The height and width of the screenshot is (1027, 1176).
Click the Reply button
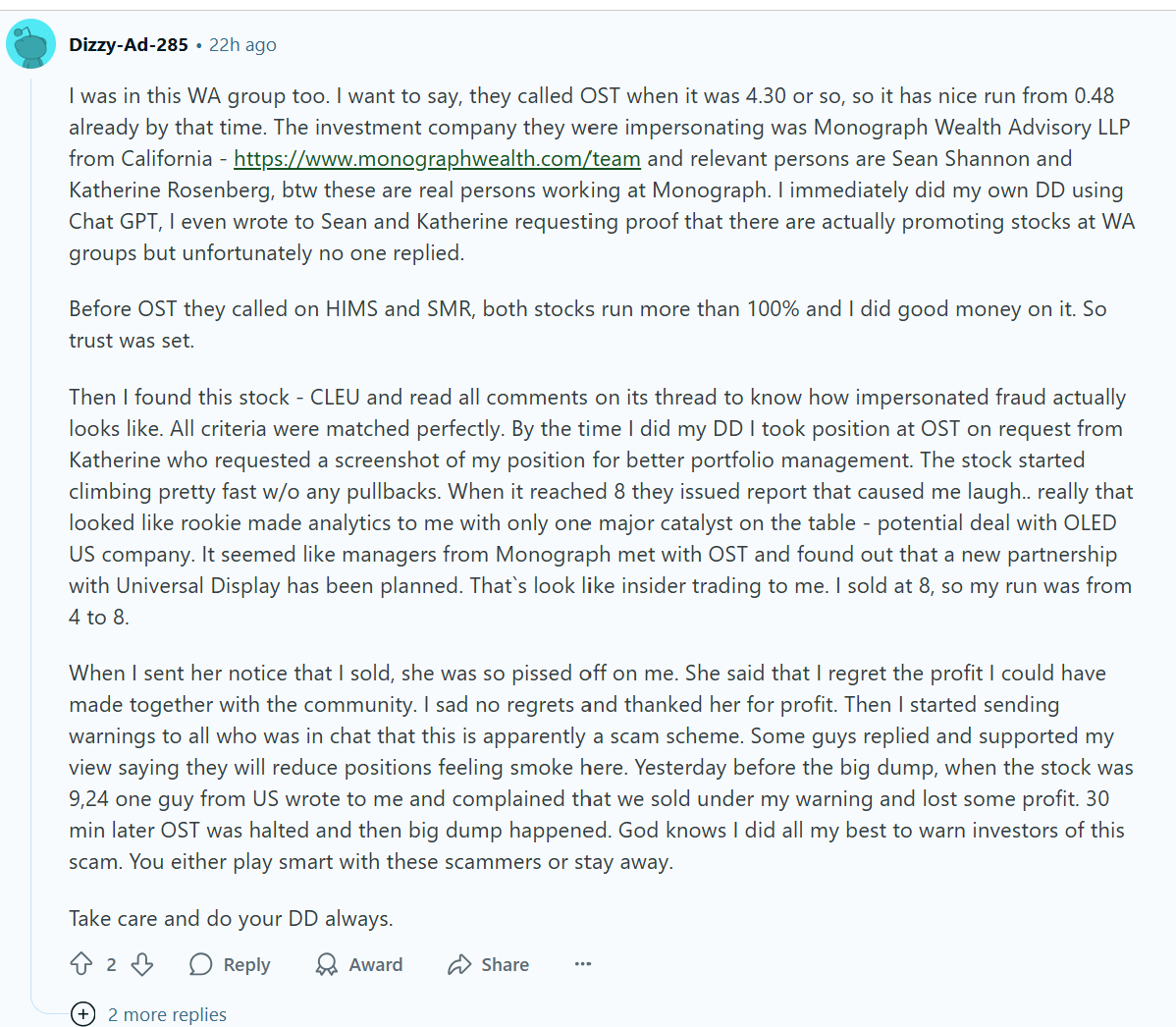(x=245, y=964)
